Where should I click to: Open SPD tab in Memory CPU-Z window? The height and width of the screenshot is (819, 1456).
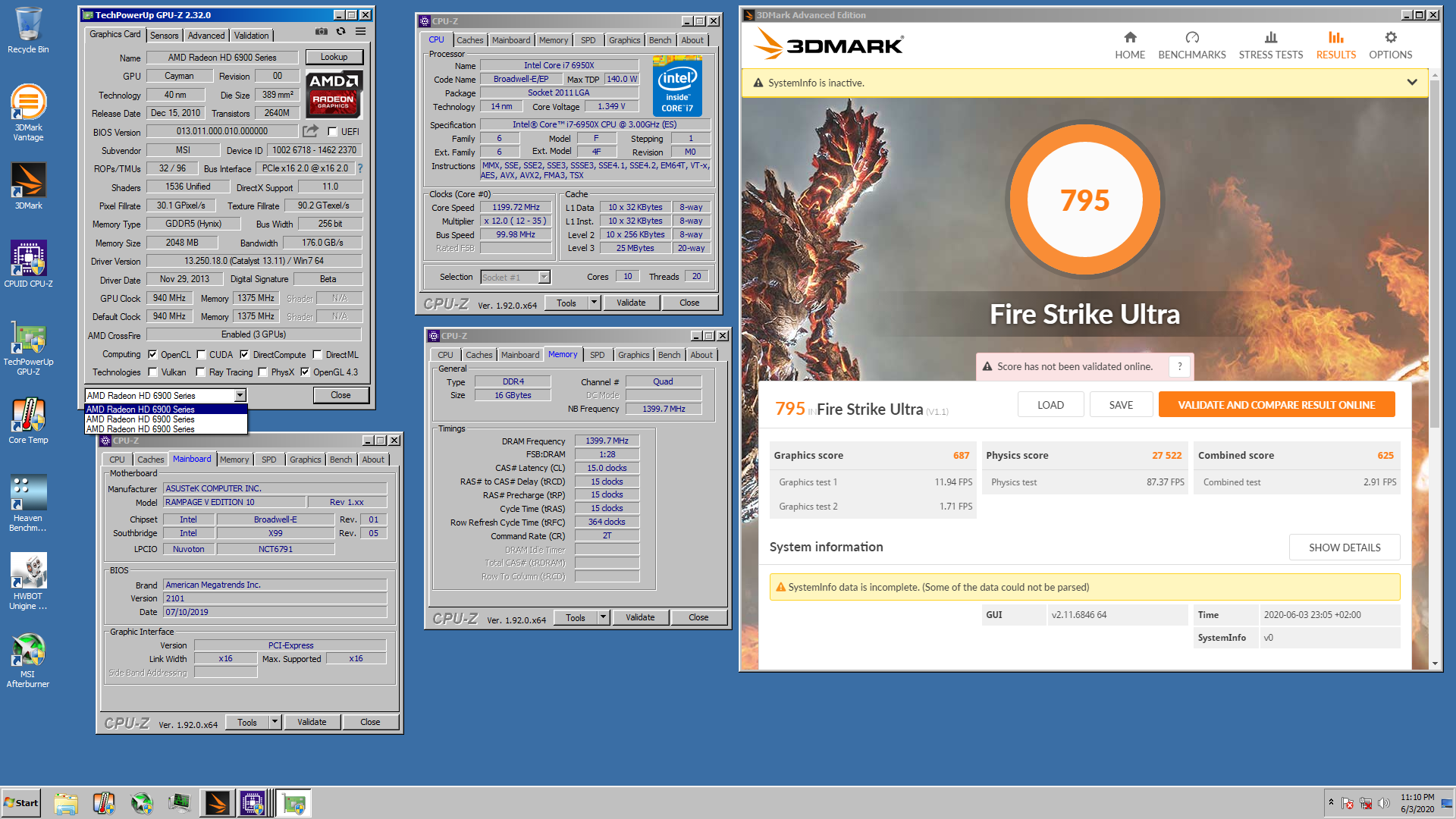(x=598, y=355)
